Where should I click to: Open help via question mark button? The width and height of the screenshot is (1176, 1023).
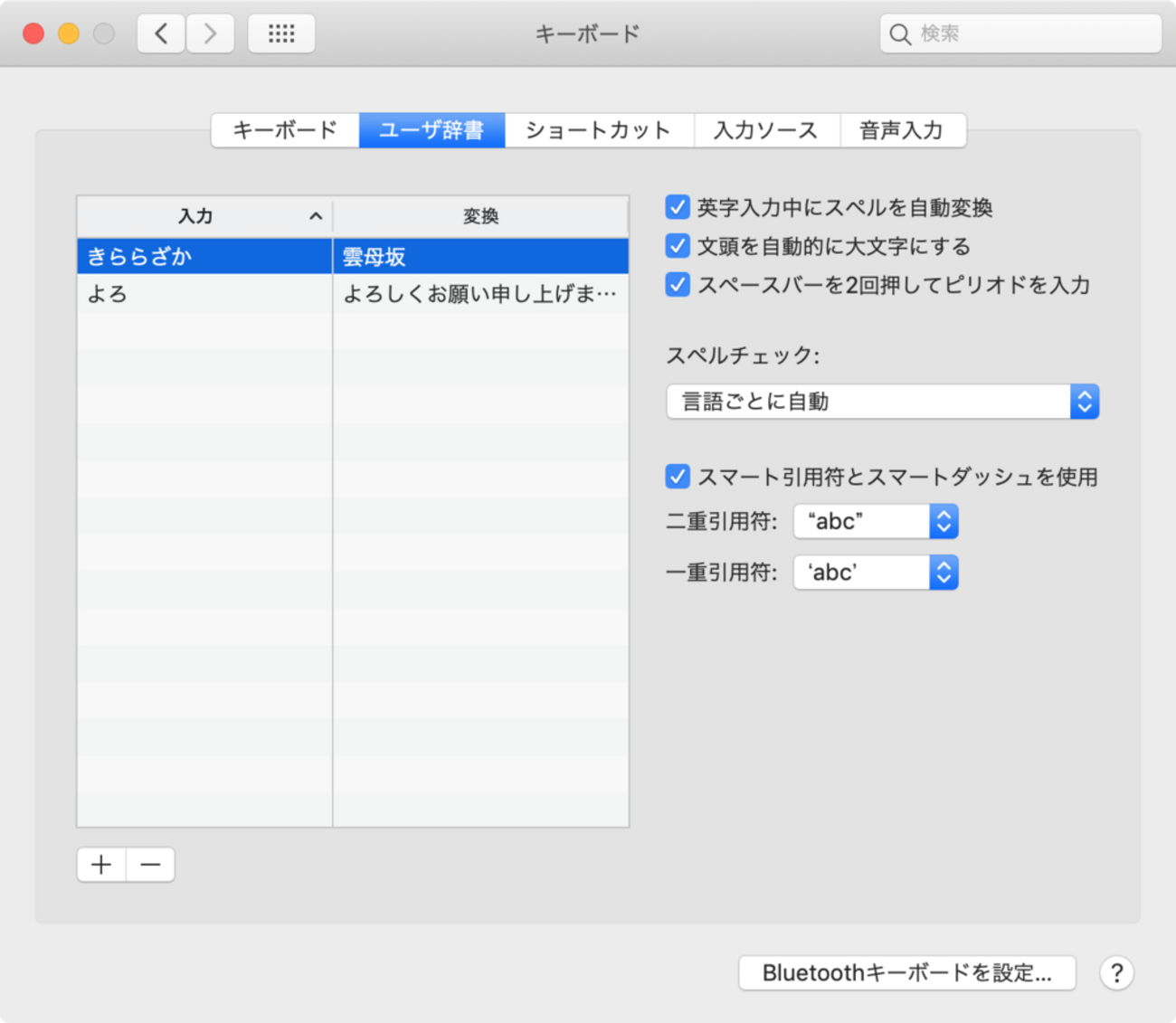click(1117, 973)
